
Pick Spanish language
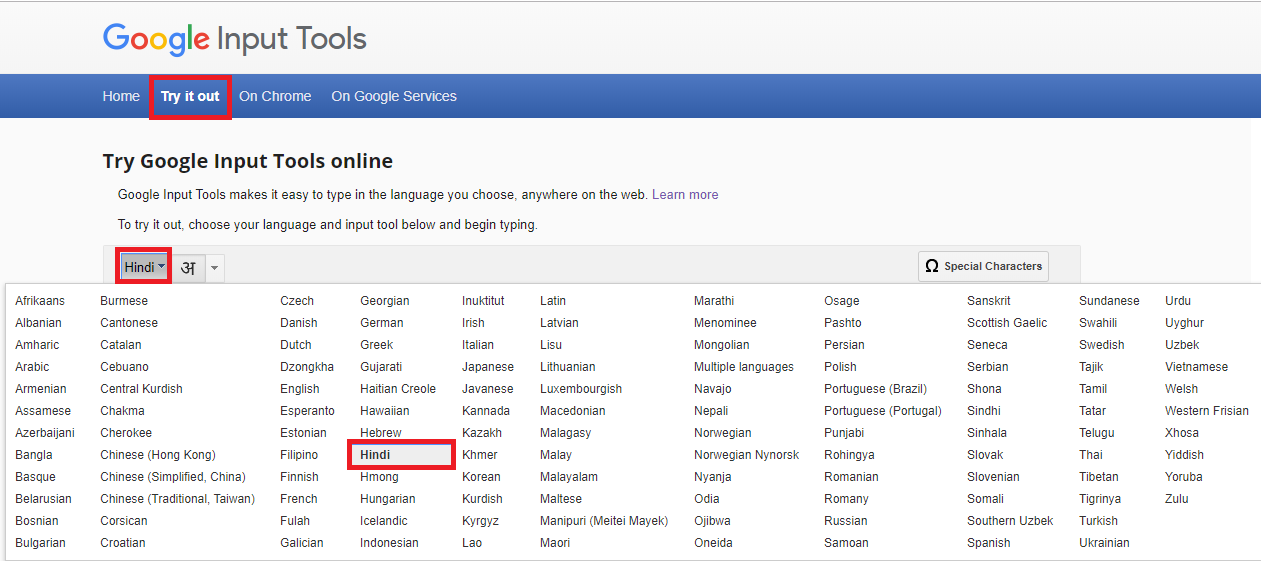tap(989, 542)
